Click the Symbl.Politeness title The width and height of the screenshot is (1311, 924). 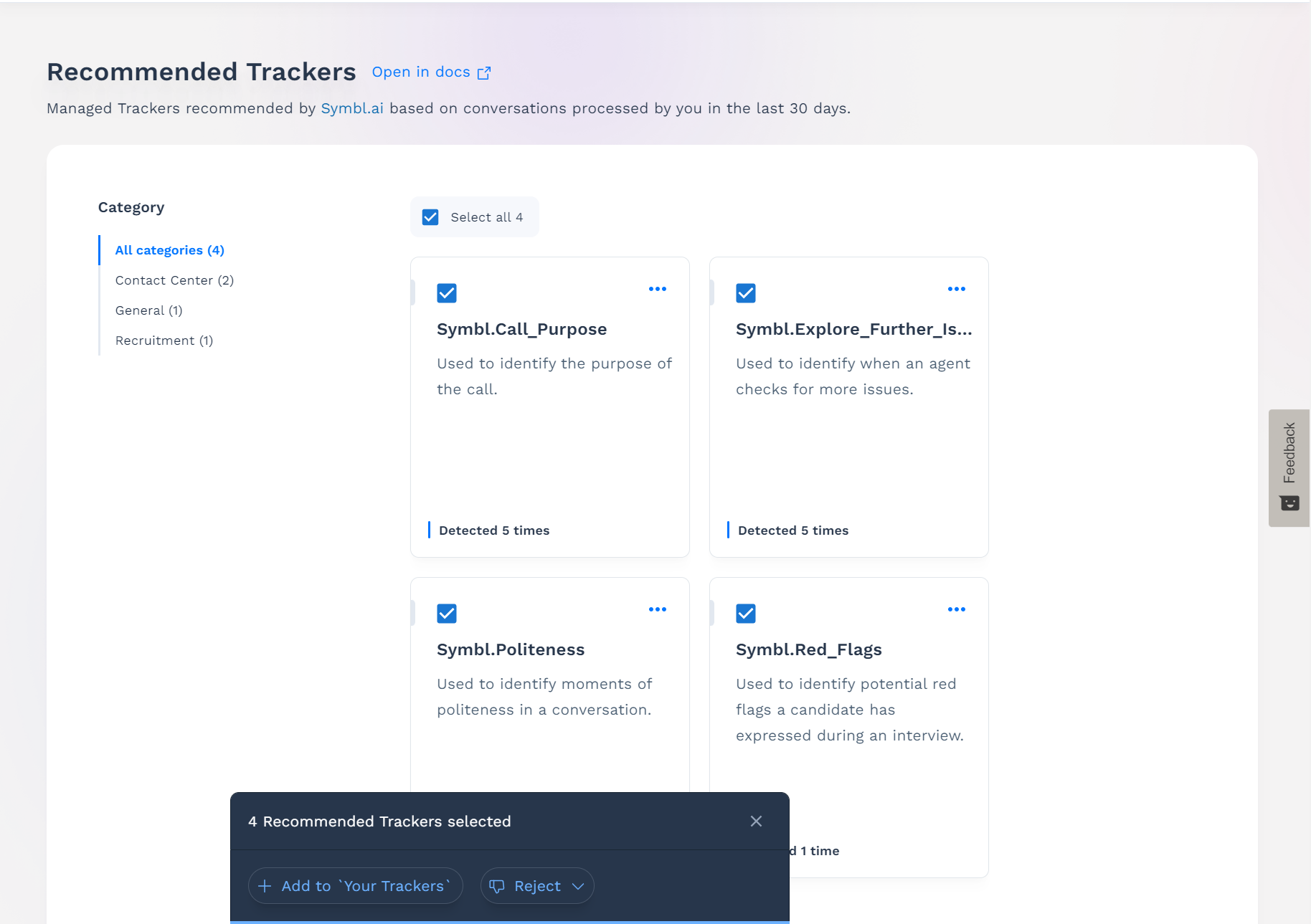511,649
